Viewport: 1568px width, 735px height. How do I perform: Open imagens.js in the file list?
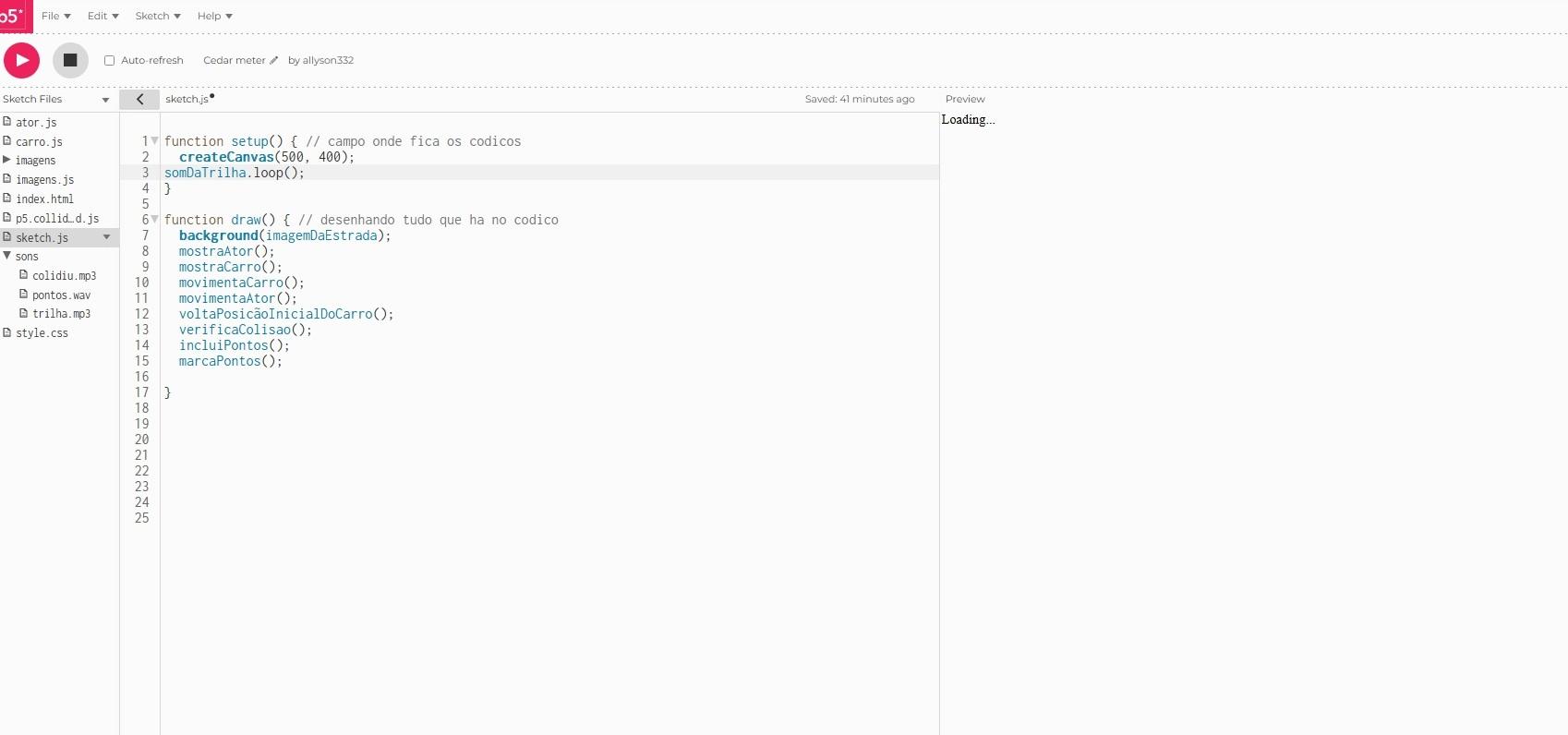pos(44,179)
